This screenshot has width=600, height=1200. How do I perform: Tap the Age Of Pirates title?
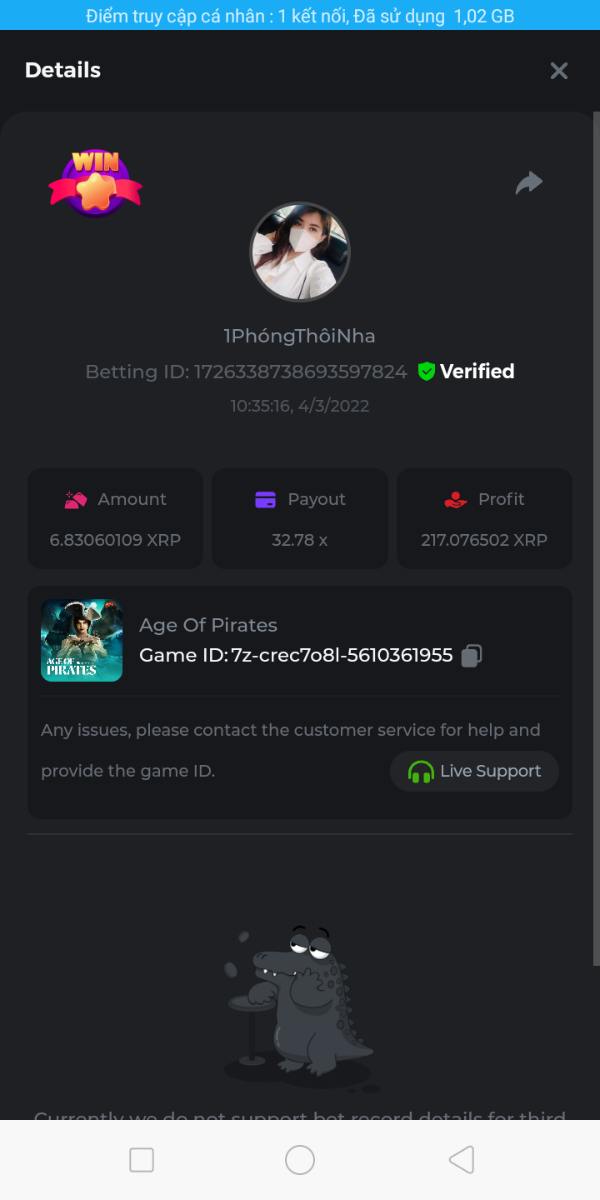[208, 625]
